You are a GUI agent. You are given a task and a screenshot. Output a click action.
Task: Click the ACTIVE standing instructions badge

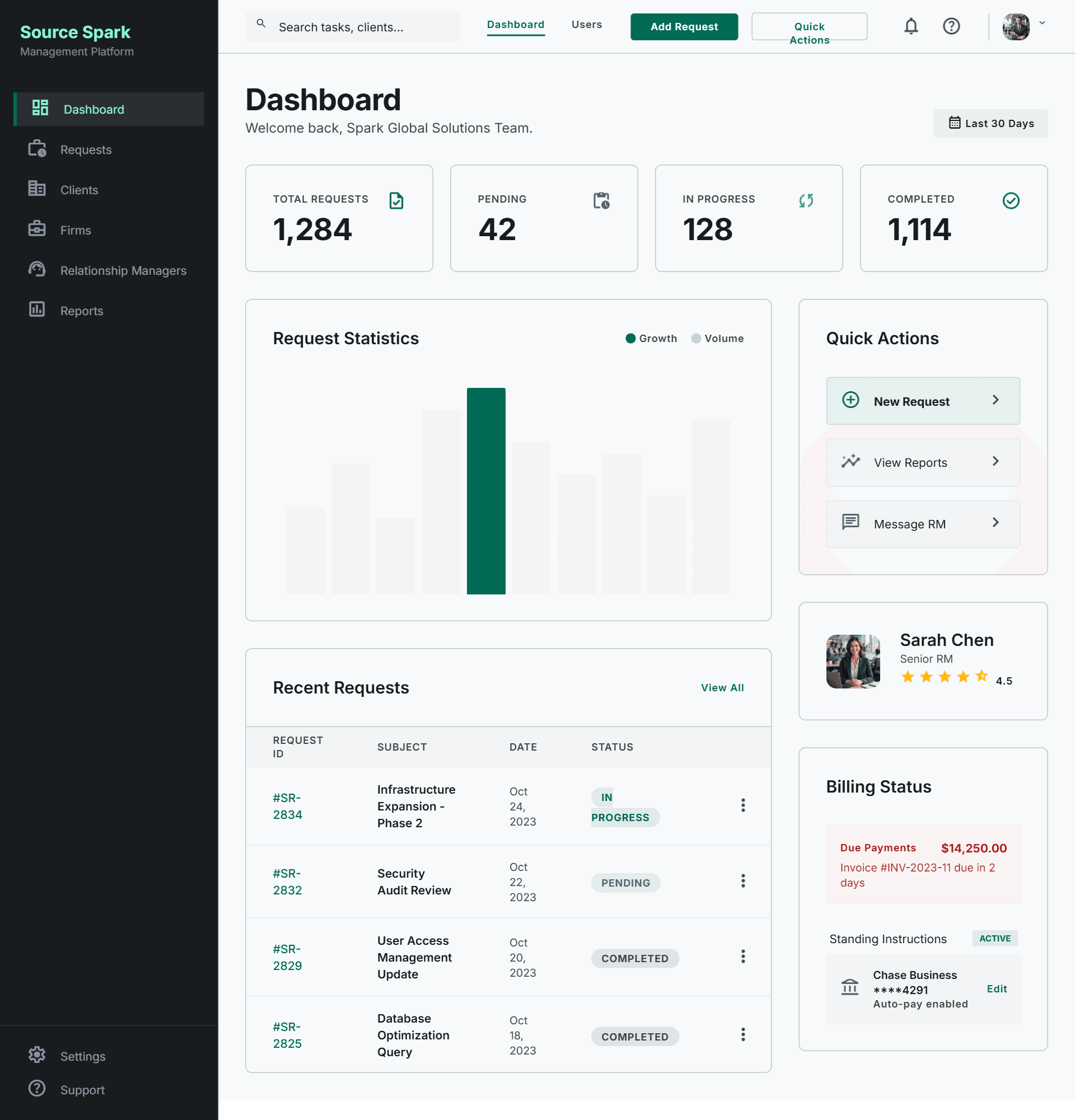coord(994,938)
